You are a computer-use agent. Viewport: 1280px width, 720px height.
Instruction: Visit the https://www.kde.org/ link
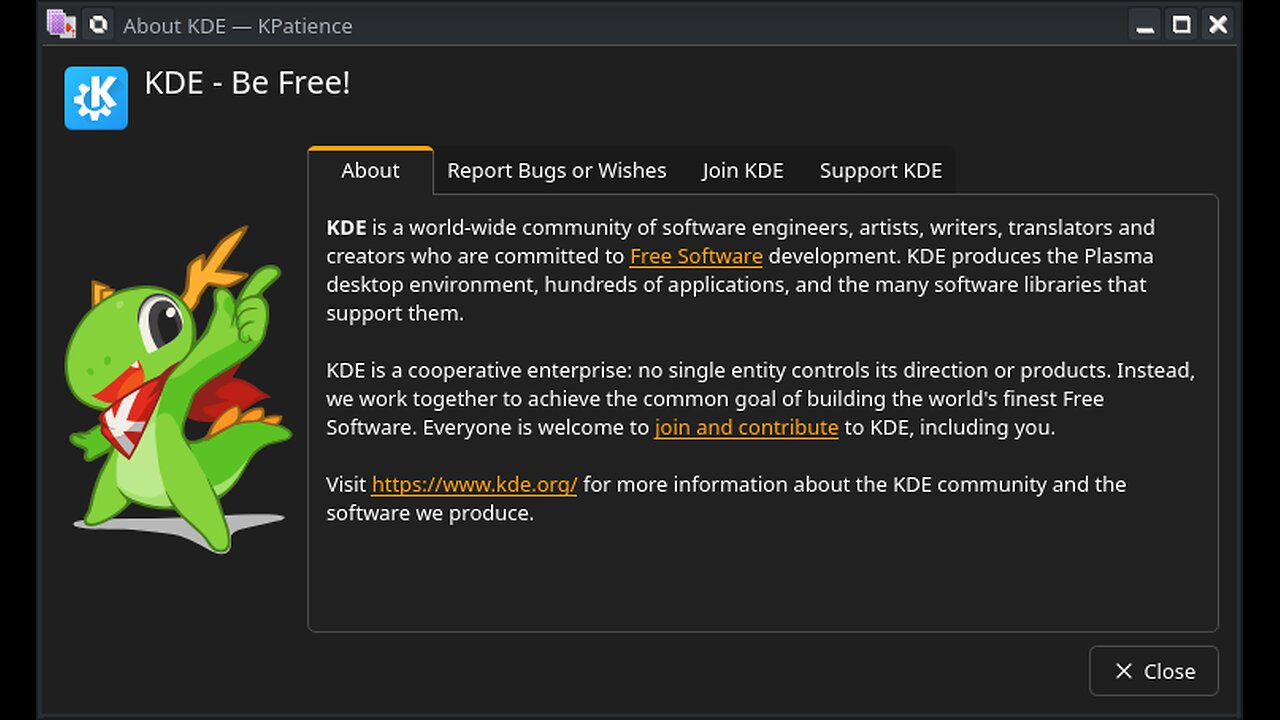click(x=474, y=485)
